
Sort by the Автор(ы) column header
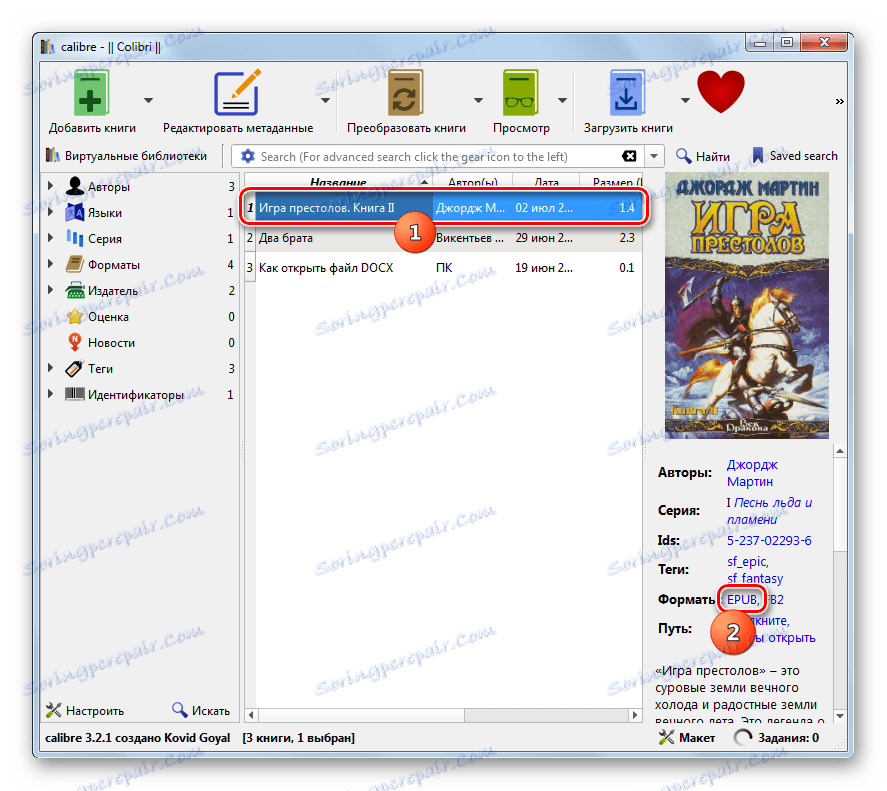[472, 182]
